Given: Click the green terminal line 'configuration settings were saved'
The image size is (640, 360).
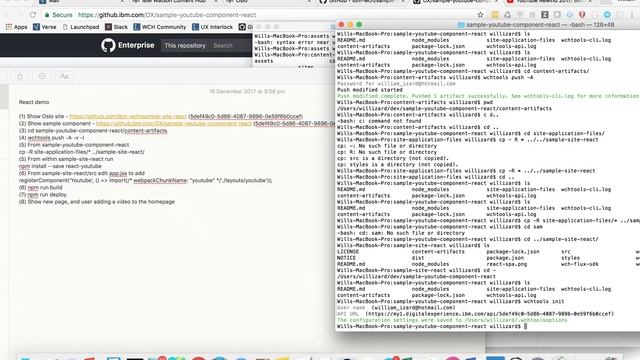Looking at the screenshot, I should (x=452, y=320).
